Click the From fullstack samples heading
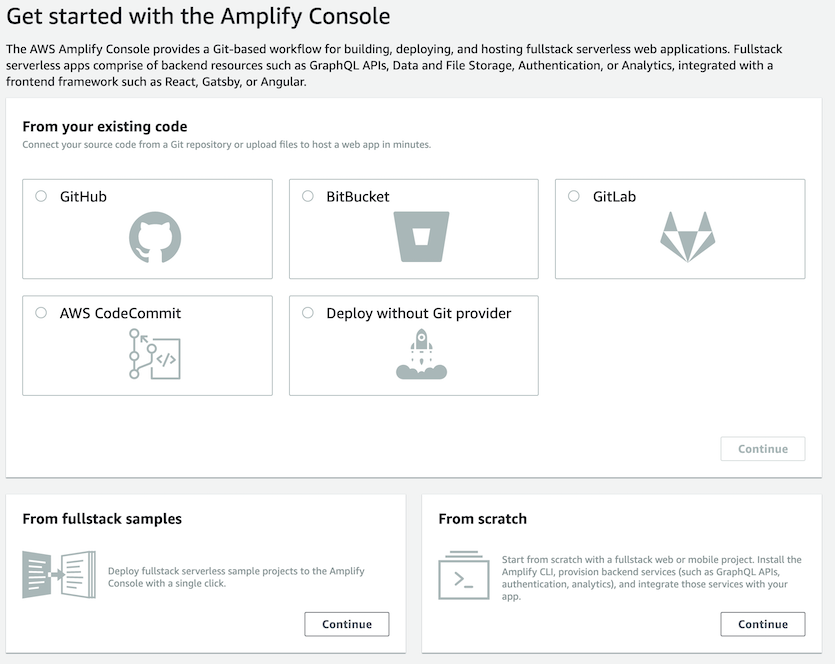Image resolution: width=835 pixels, height=664 pixels. 102,519
